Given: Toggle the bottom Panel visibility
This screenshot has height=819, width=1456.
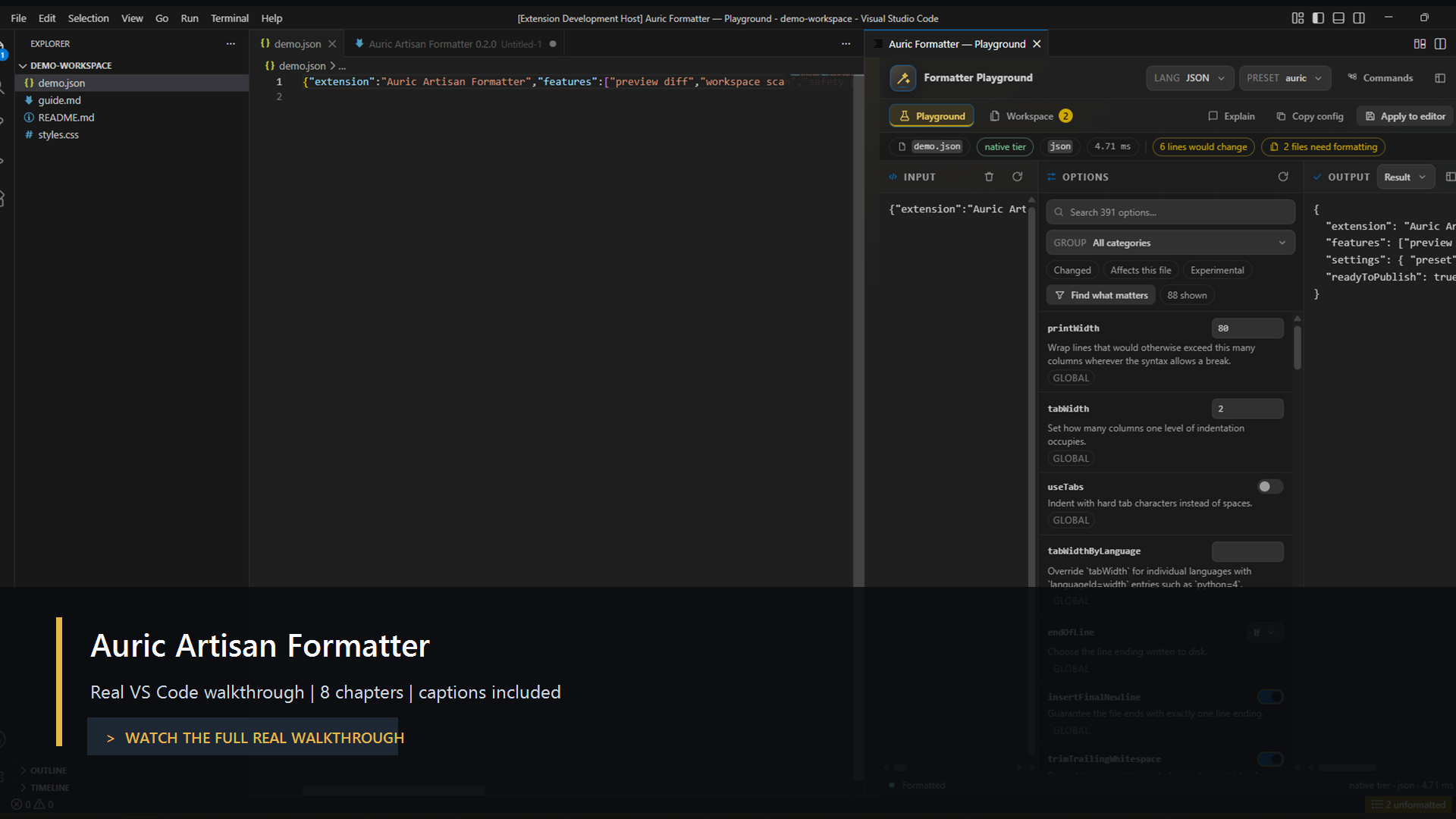Looking at the screenshot, I should tap(1338, 18).
